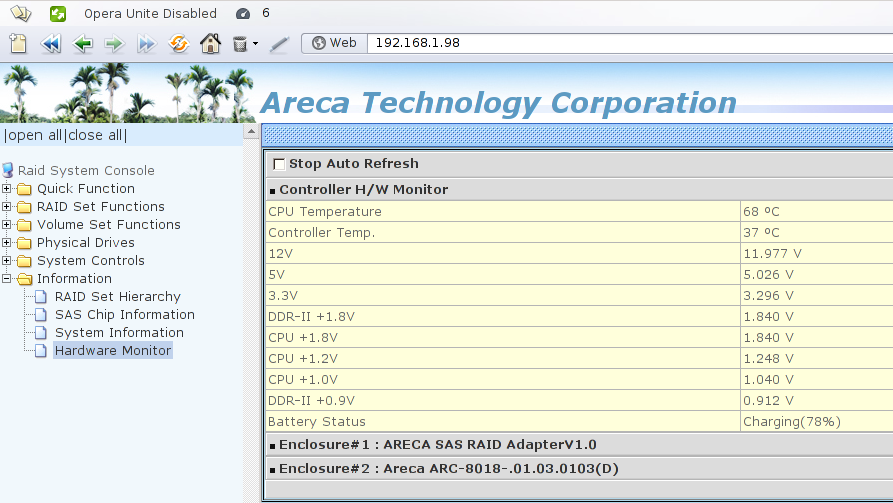This screenshot has height=503, width=893.
Task: Click the Opera Unite Disabled label
Action: tap(150, 14)
